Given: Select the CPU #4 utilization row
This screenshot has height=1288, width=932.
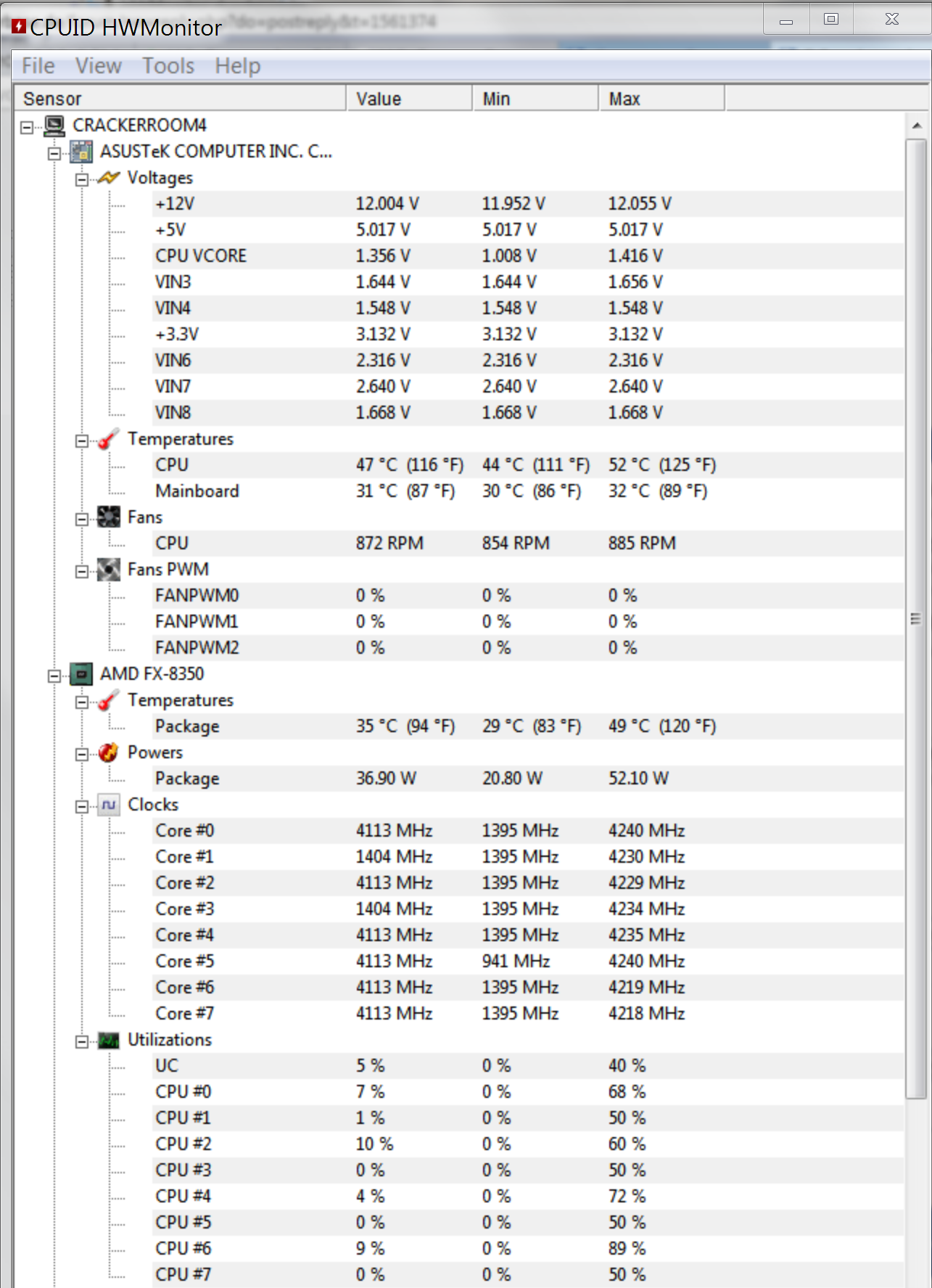Looking at the screenshot, I should pyautogui.click(x=528, y=1197).
